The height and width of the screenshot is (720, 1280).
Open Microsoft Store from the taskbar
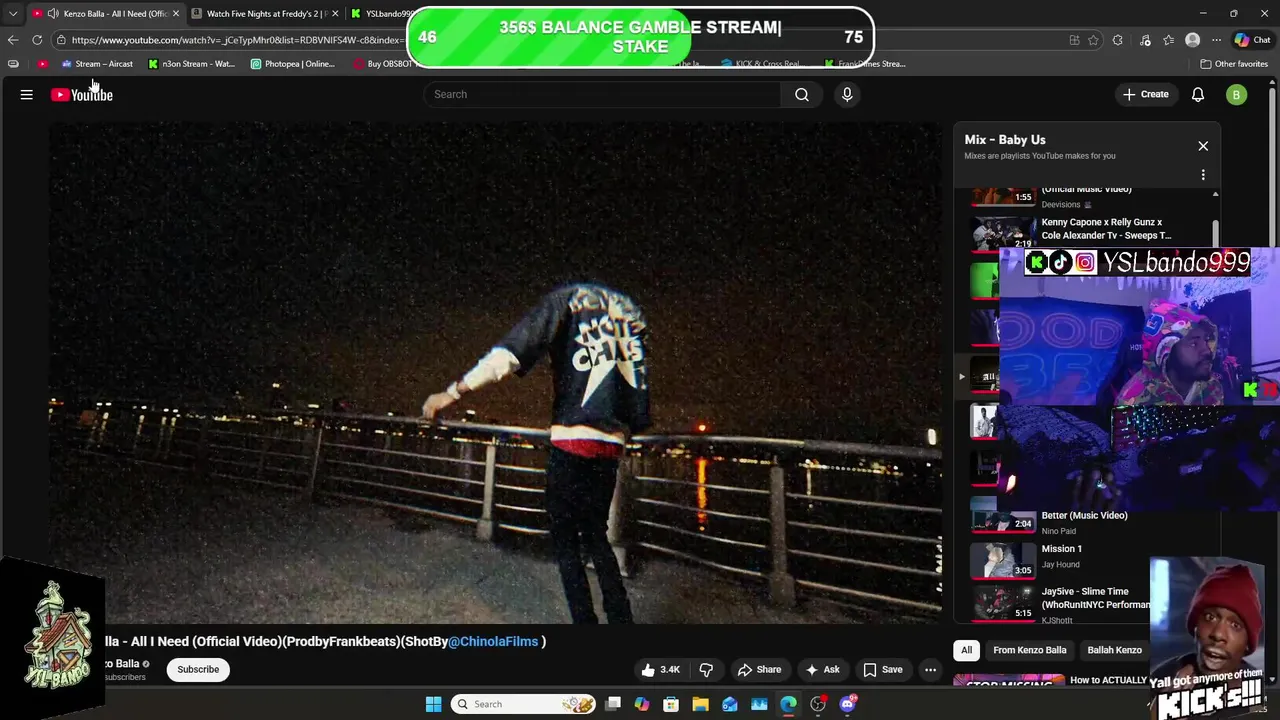[x=671, y=704]
